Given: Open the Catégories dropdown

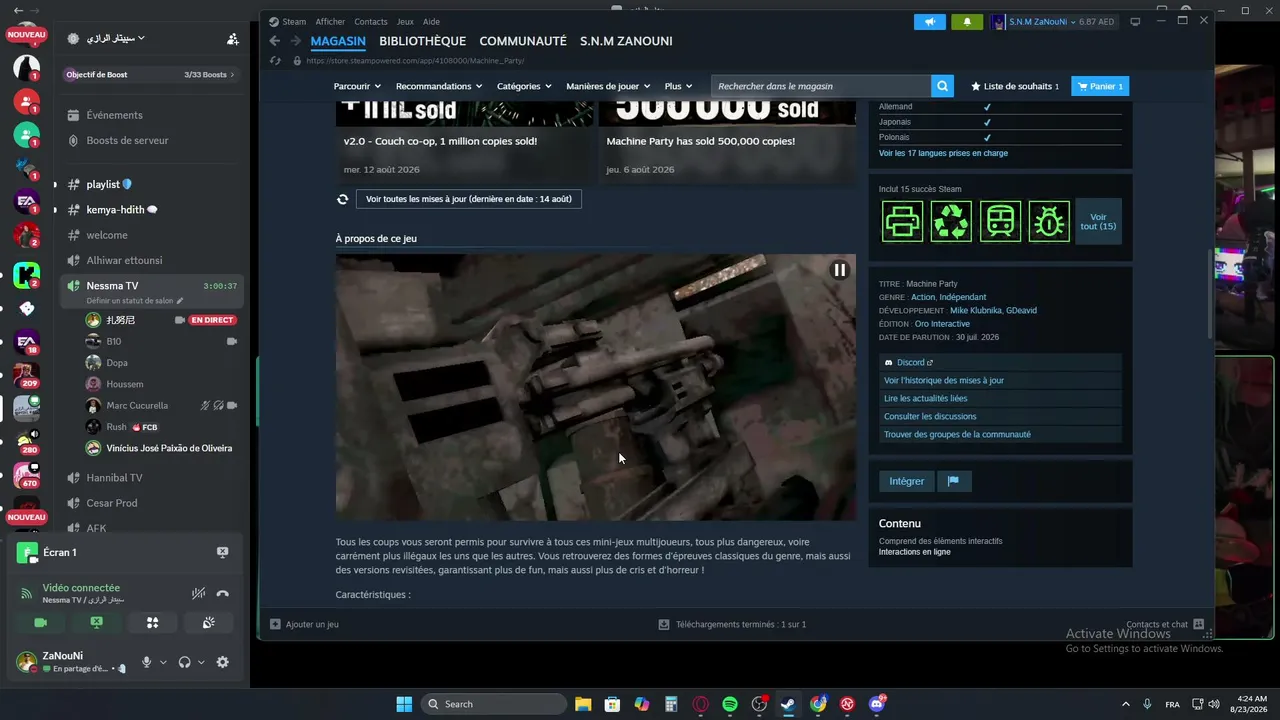Looking at the screenshot, I should (x=524, y=86).
